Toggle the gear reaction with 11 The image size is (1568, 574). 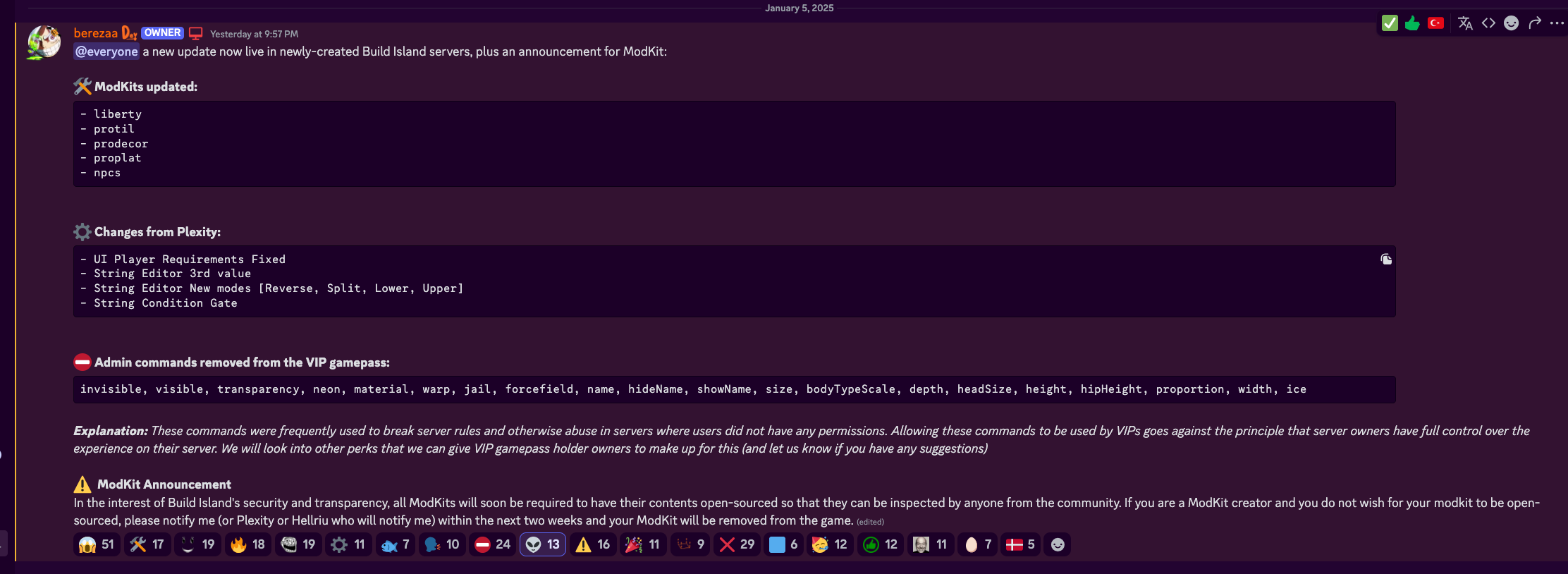click(x=349, y=544)
